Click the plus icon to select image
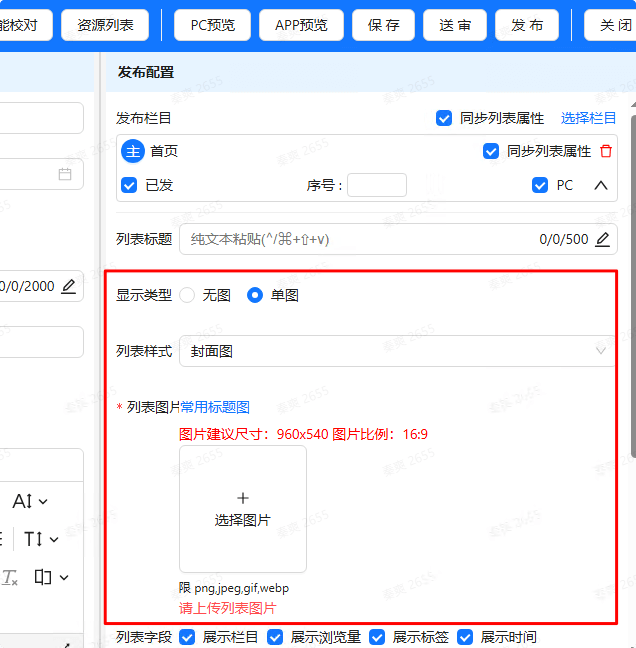Image resolution: width=636 pixels, height=648 pixels. (x=242, y=498)
